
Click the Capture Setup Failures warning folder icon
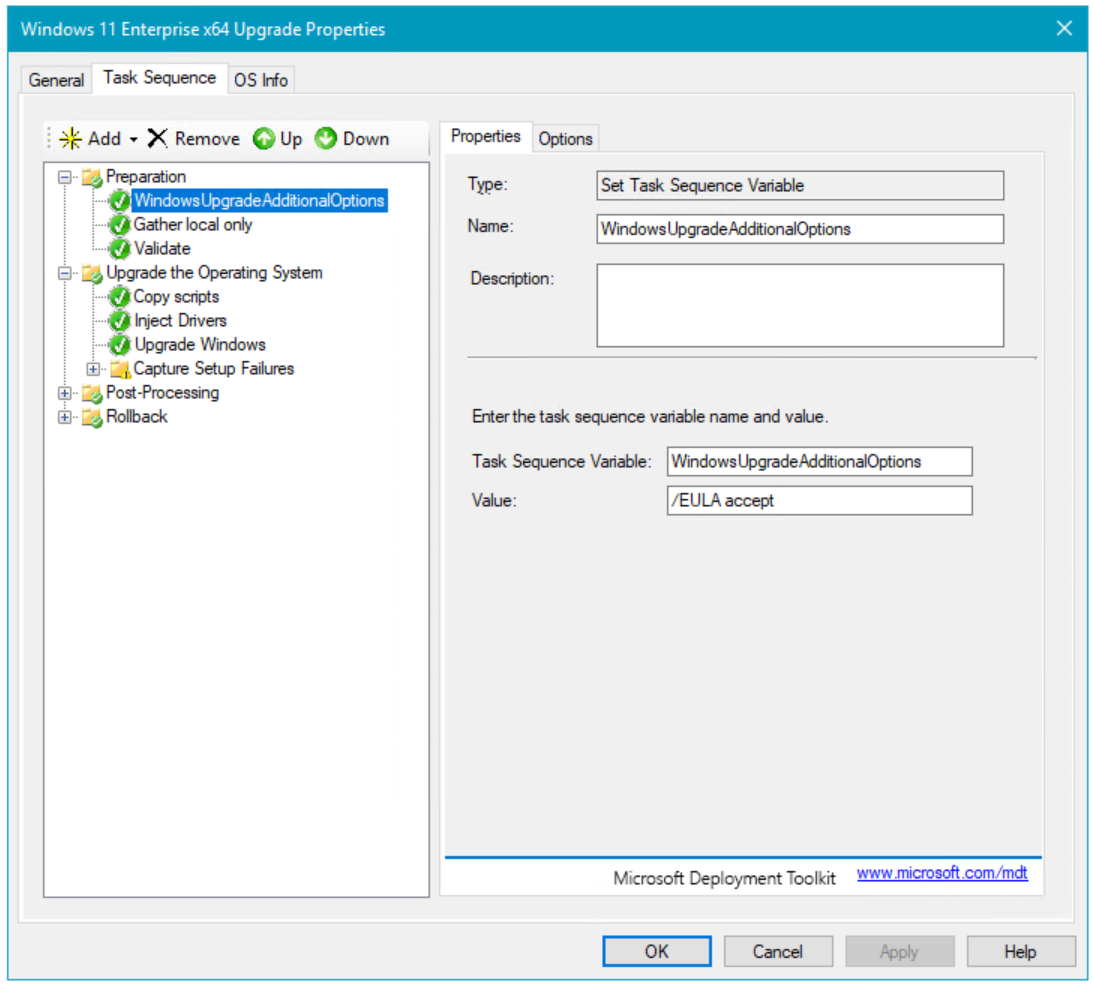pyautogui.click(x=120, y=369)
